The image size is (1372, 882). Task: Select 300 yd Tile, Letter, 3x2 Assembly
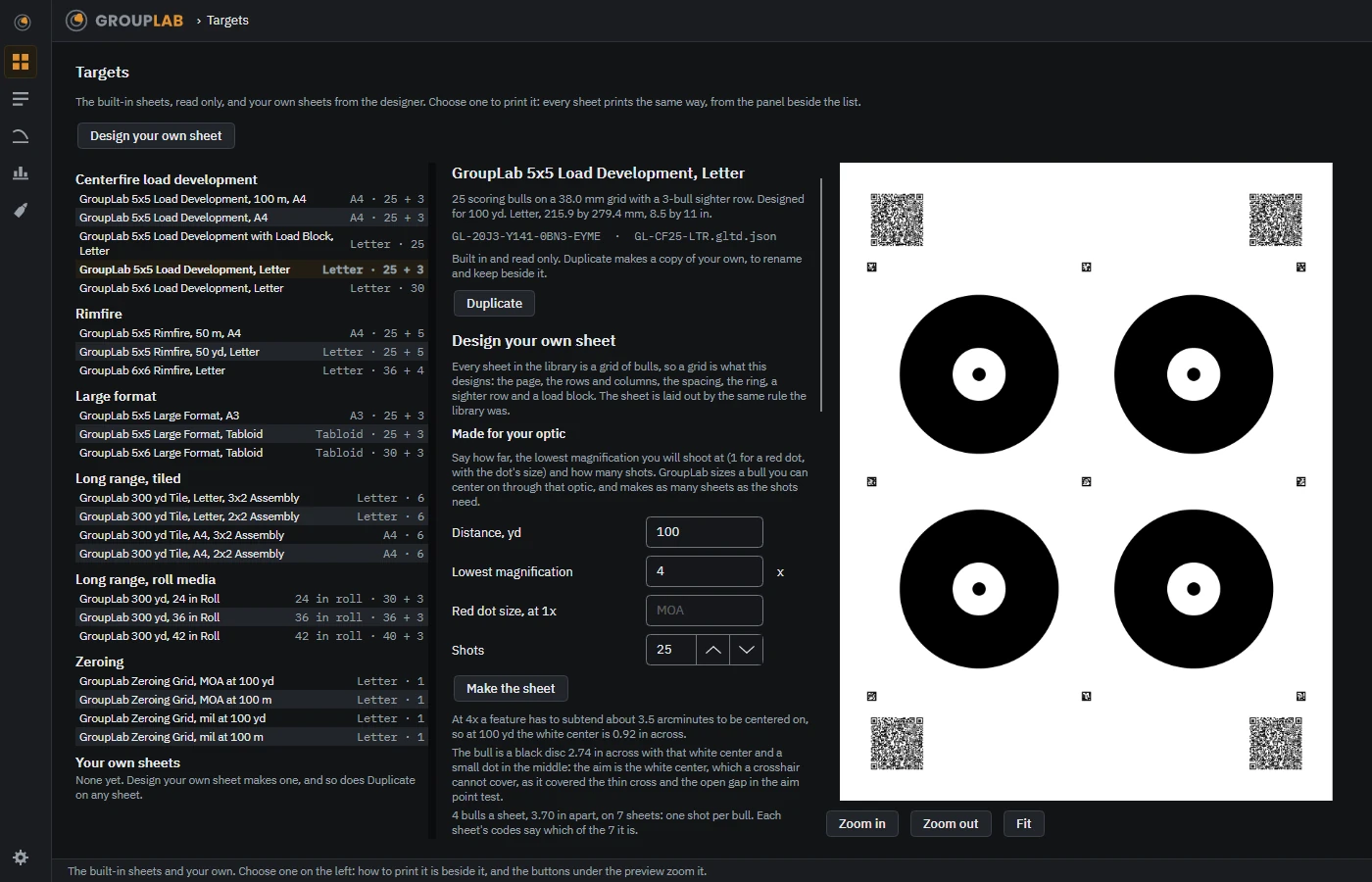click(252, 498)
